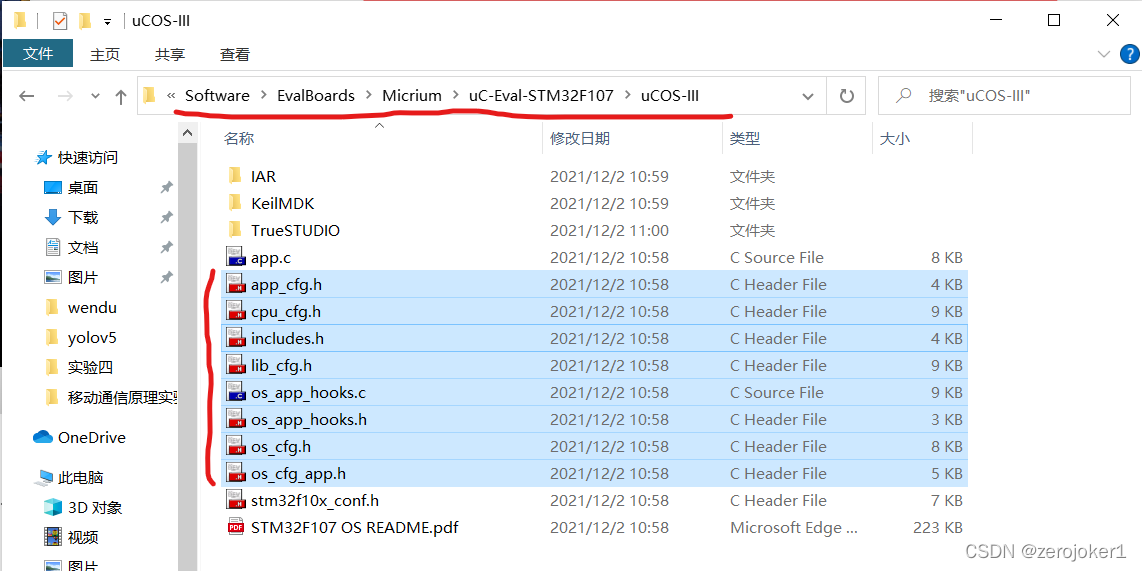Image resolution: width=1142 pixels, height=571 pixels.
Task: Click the stm32f10x_conf.h file icon
Action: (x=235, y=500)
